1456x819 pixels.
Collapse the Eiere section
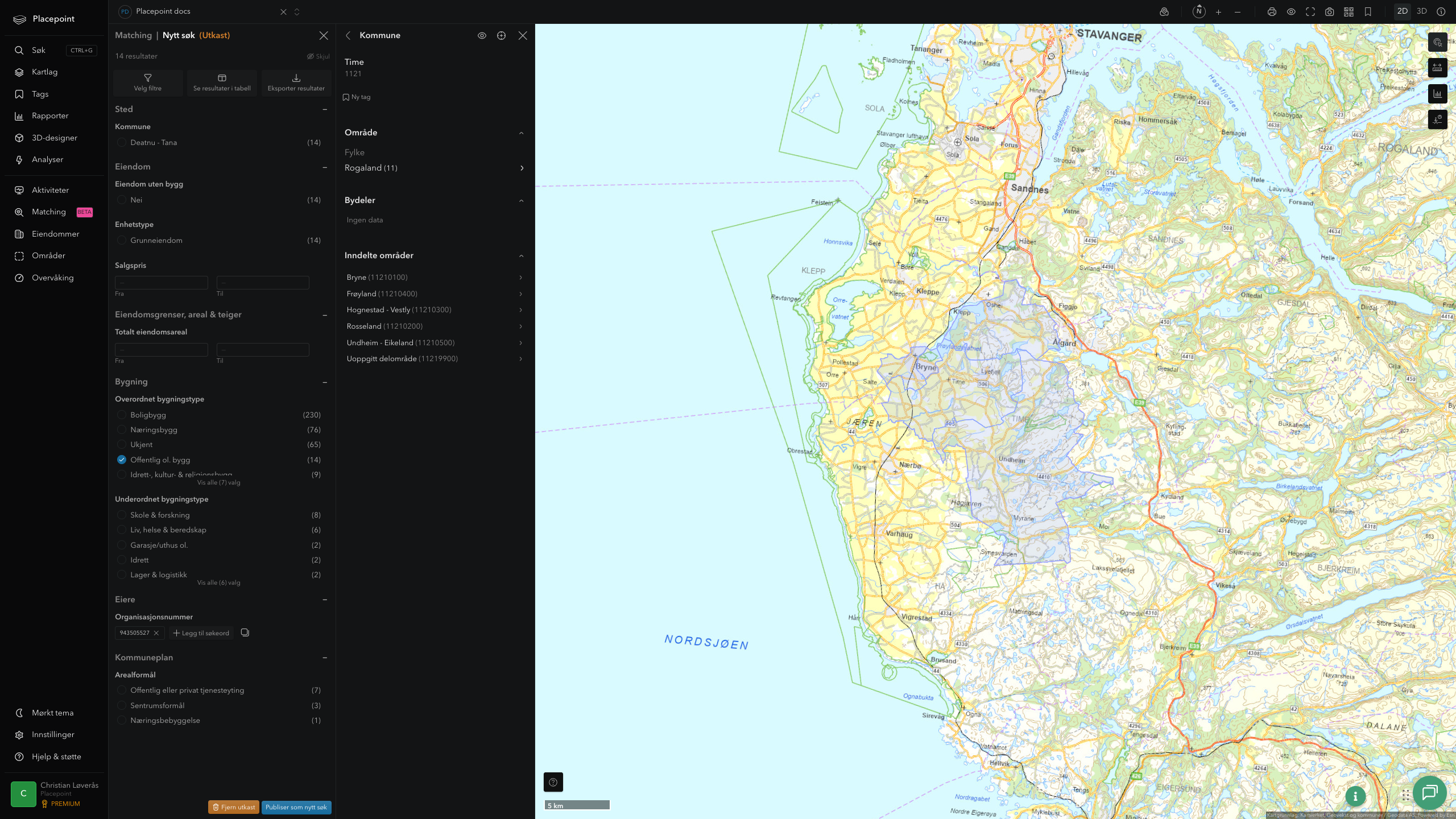click(x=325, y=599)
